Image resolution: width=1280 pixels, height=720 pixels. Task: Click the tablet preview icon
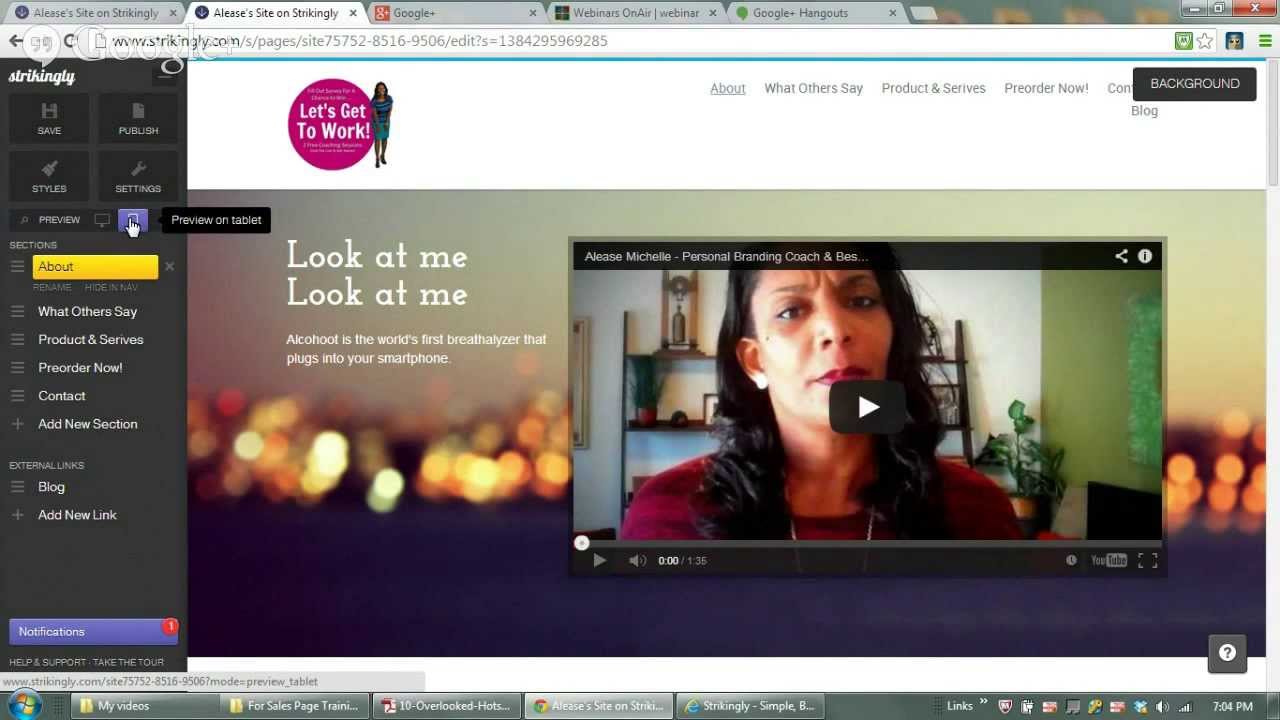coord(133,220)
